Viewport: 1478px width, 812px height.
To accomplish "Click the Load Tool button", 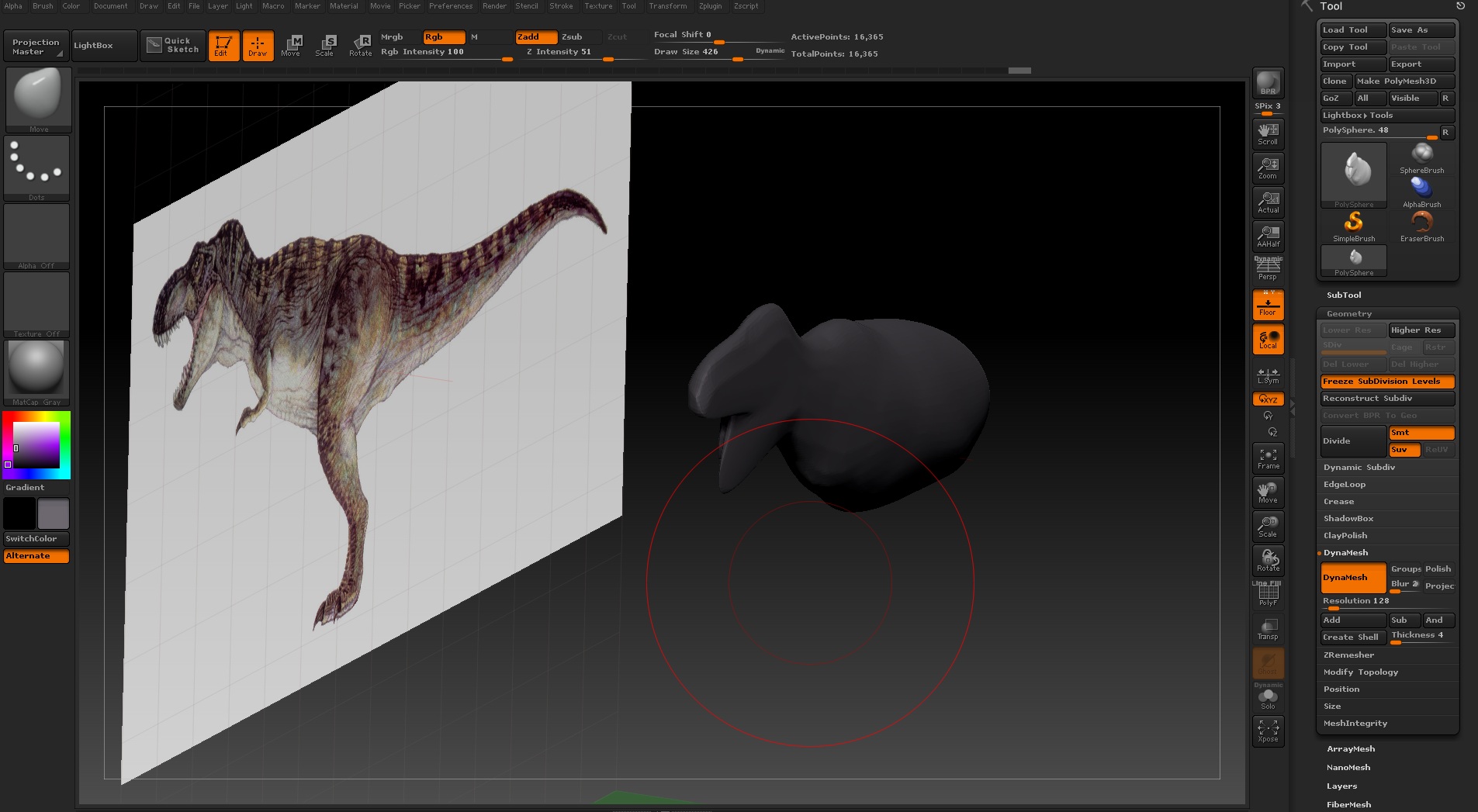I will tap(1353, 29).
